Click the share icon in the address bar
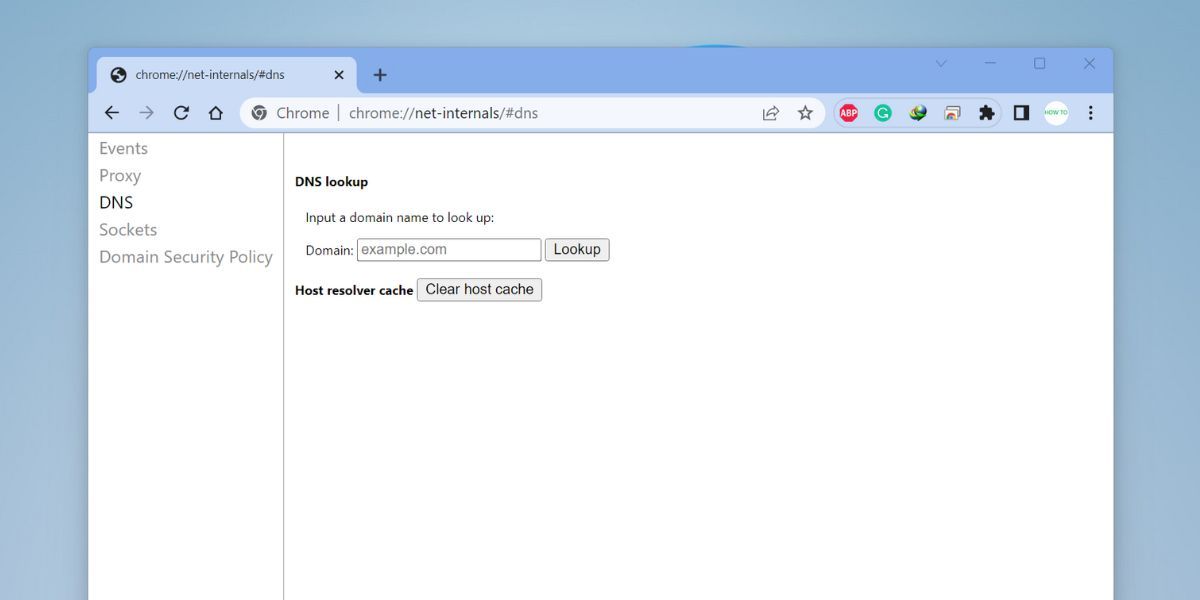The height and width of the screenshot is (600, 1200). [x=770, y=113]
